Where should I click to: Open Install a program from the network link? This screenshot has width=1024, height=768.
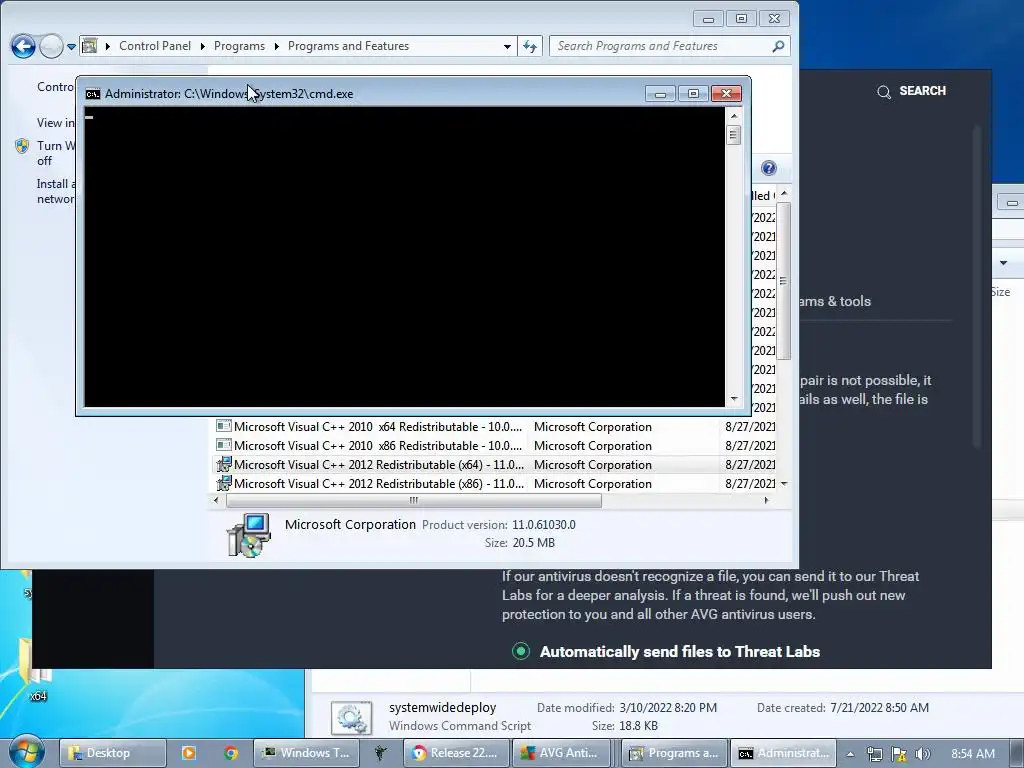pyautogui.click(x=56, y=191)
